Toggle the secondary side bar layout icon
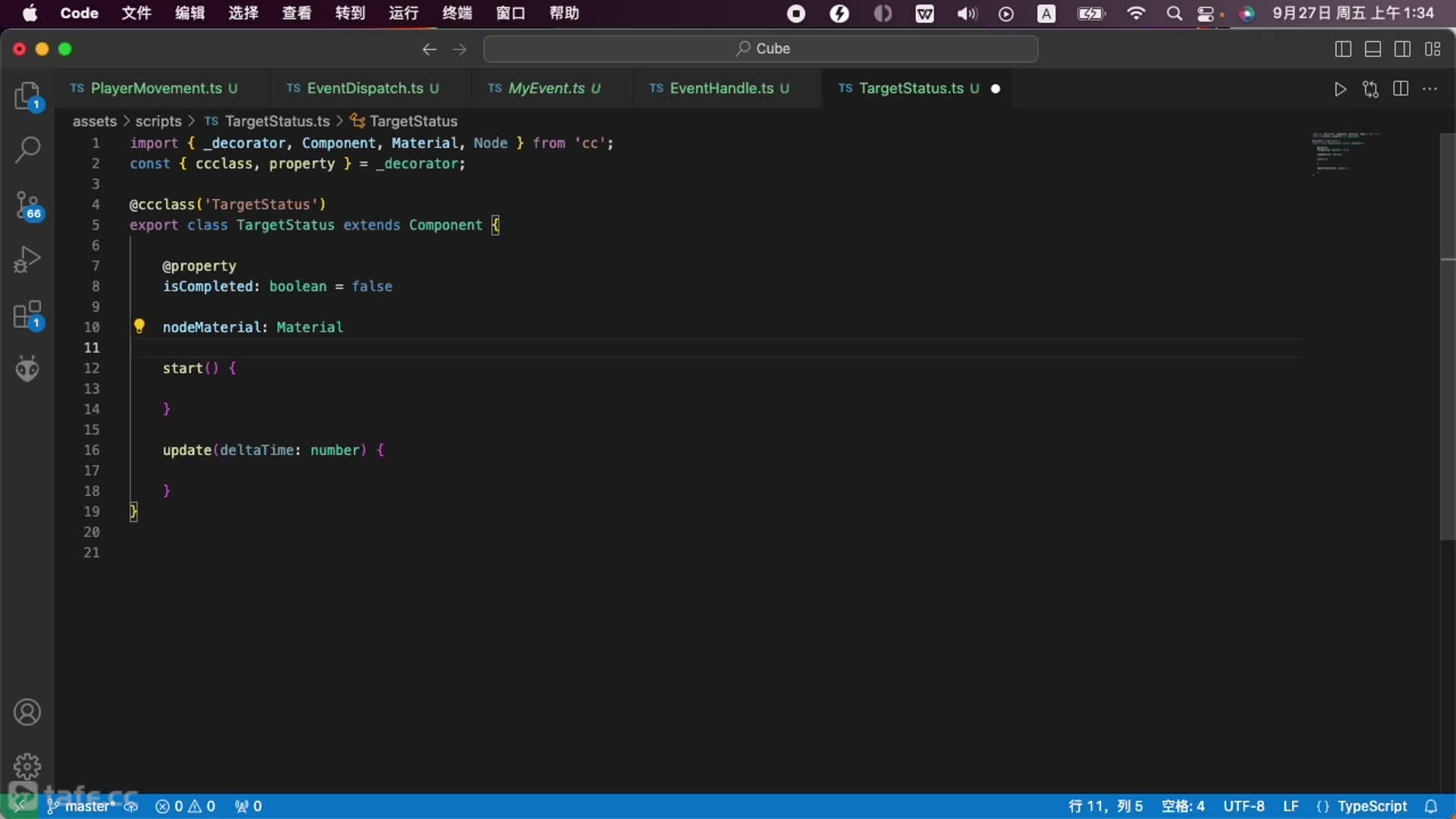Screen dimensions: 1456x819 (1403, 49)
